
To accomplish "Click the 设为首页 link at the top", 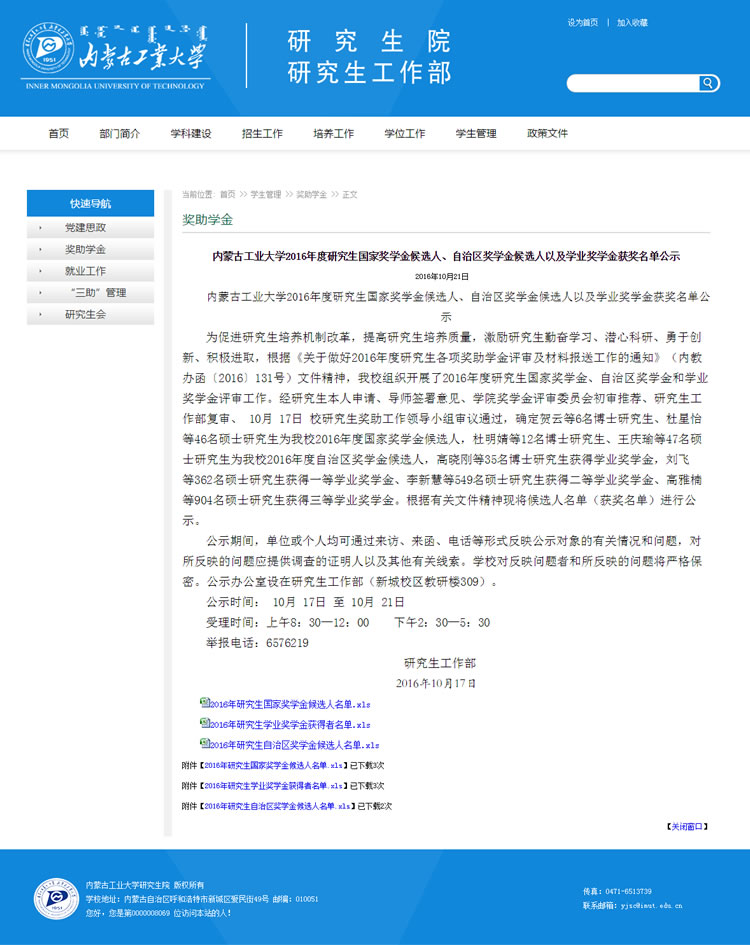I will 582,22.
